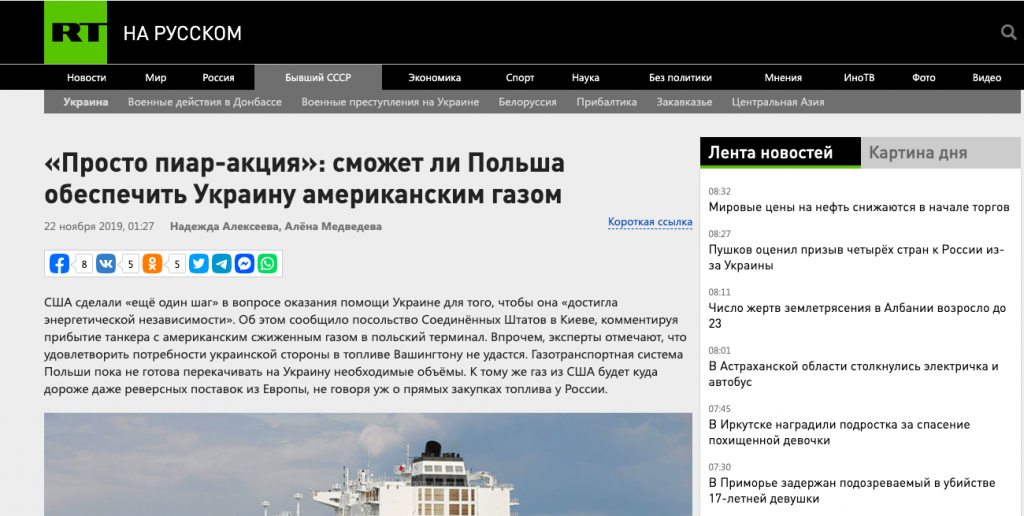Open the Закавказье submenu link

click(x=684, y=102)
